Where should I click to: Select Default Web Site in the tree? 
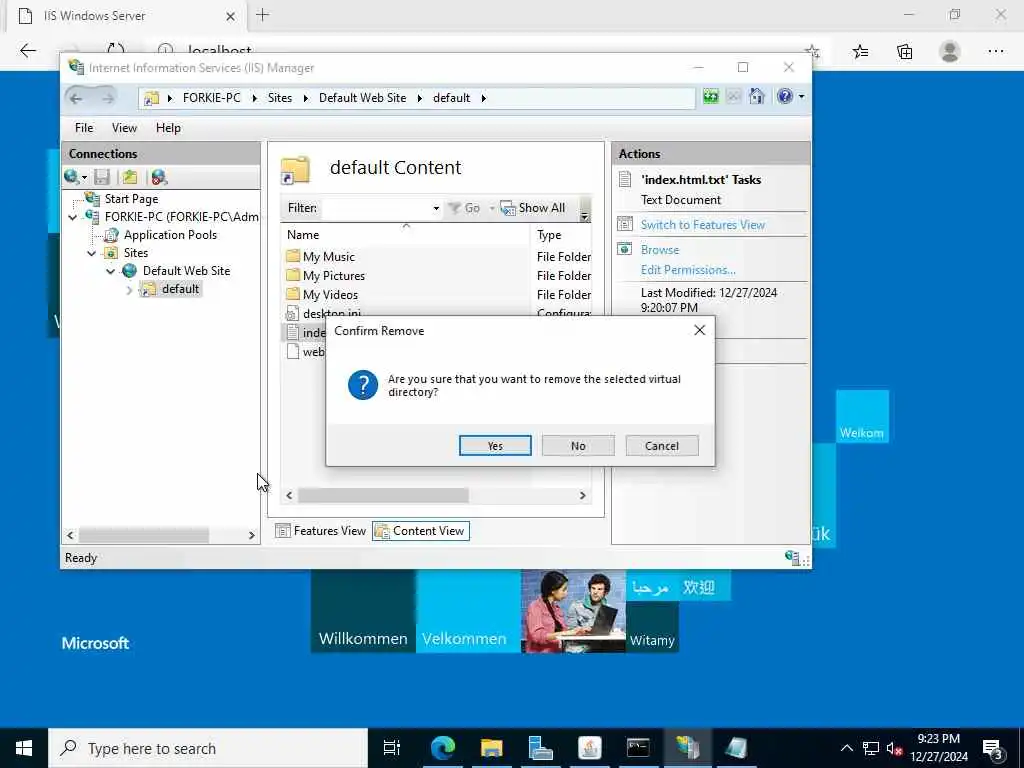pos(186,270)
